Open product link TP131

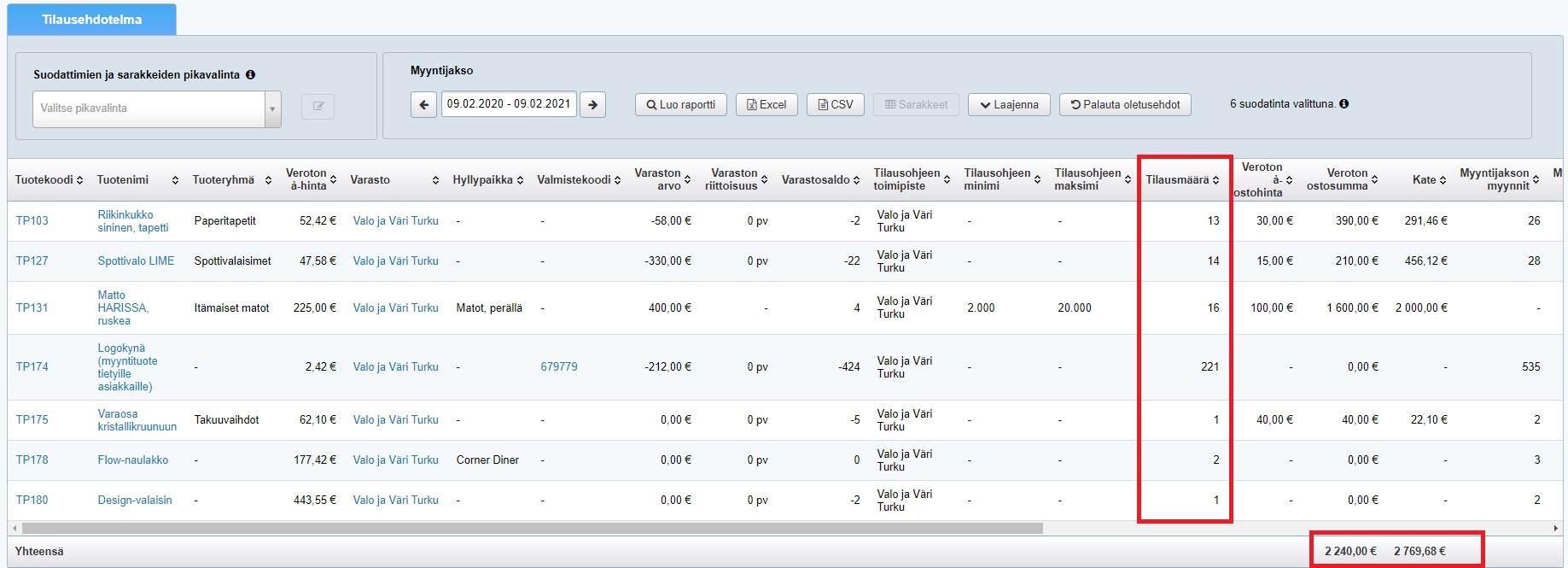(x=32, y=308)
